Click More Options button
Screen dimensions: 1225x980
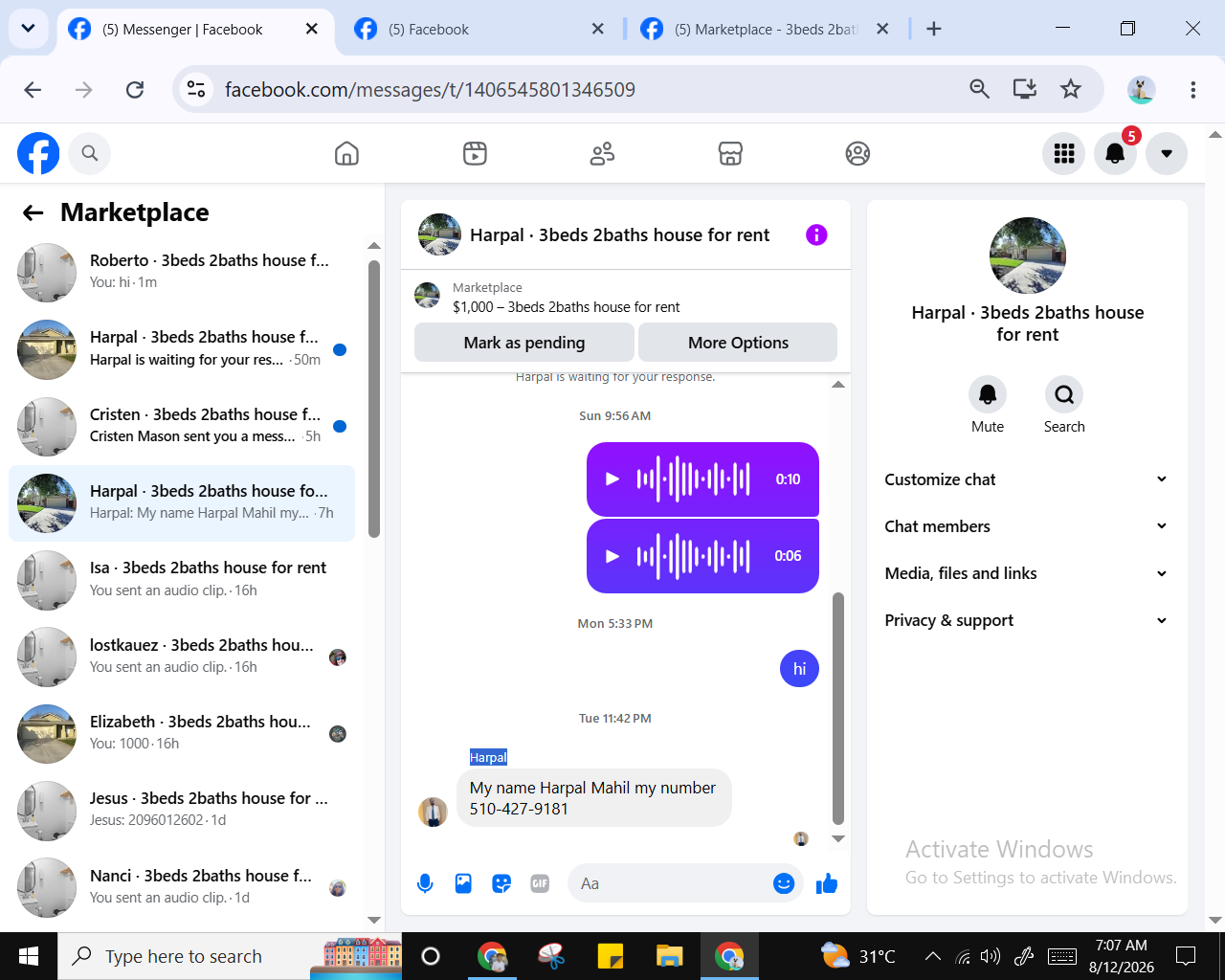click(738, 343)
